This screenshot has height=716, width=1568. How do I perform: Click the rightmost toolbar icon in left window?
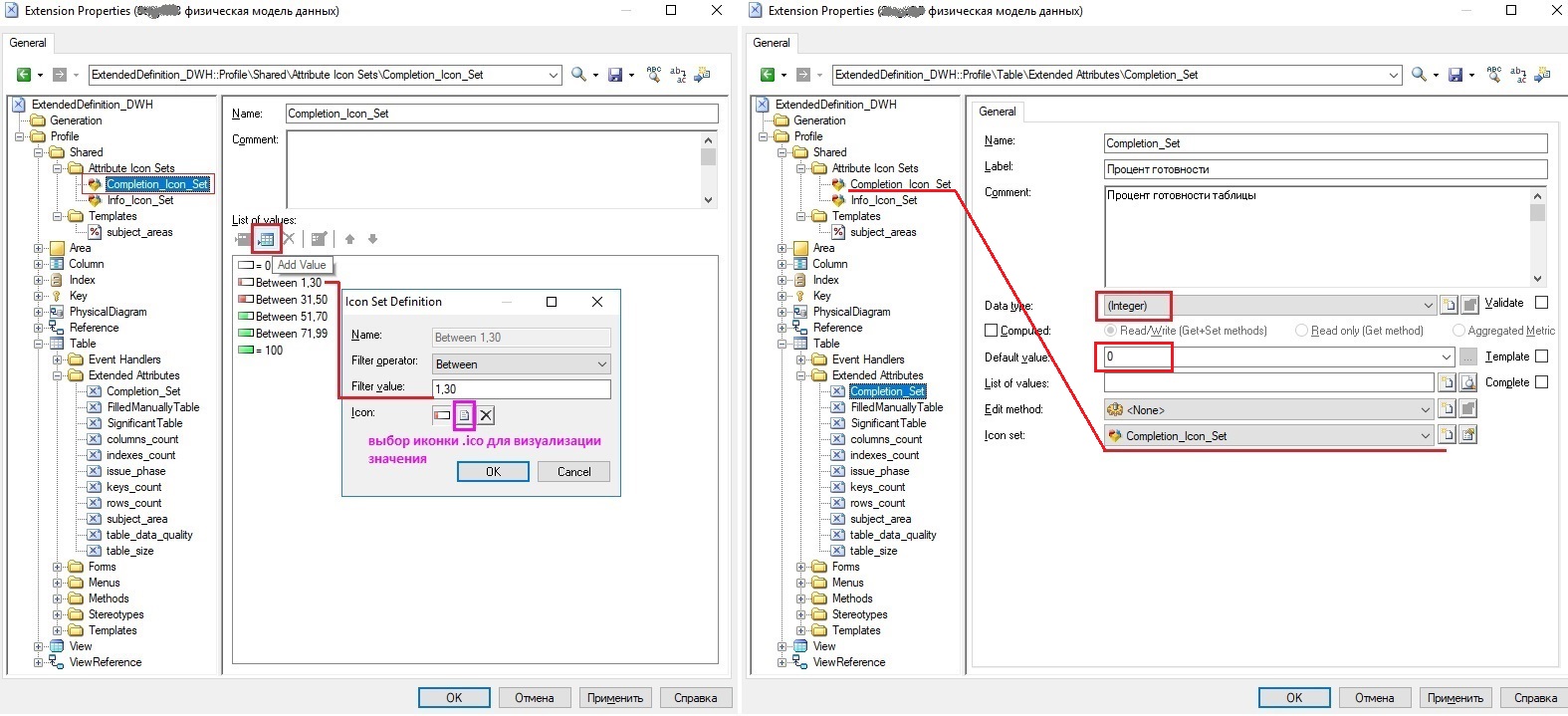tap(702, 75)
